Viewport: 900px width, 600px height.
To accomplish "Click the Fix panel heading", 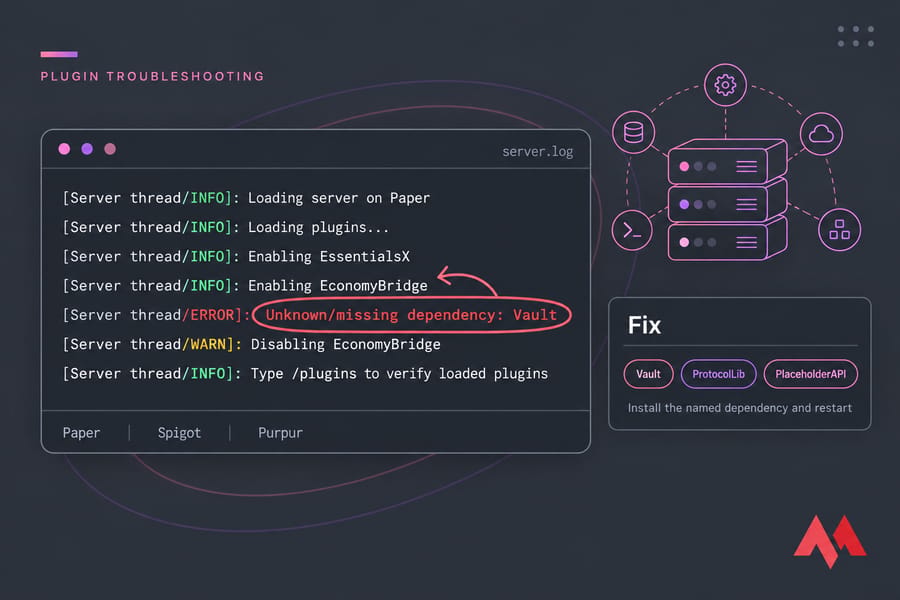I will [x=644, y=326].
